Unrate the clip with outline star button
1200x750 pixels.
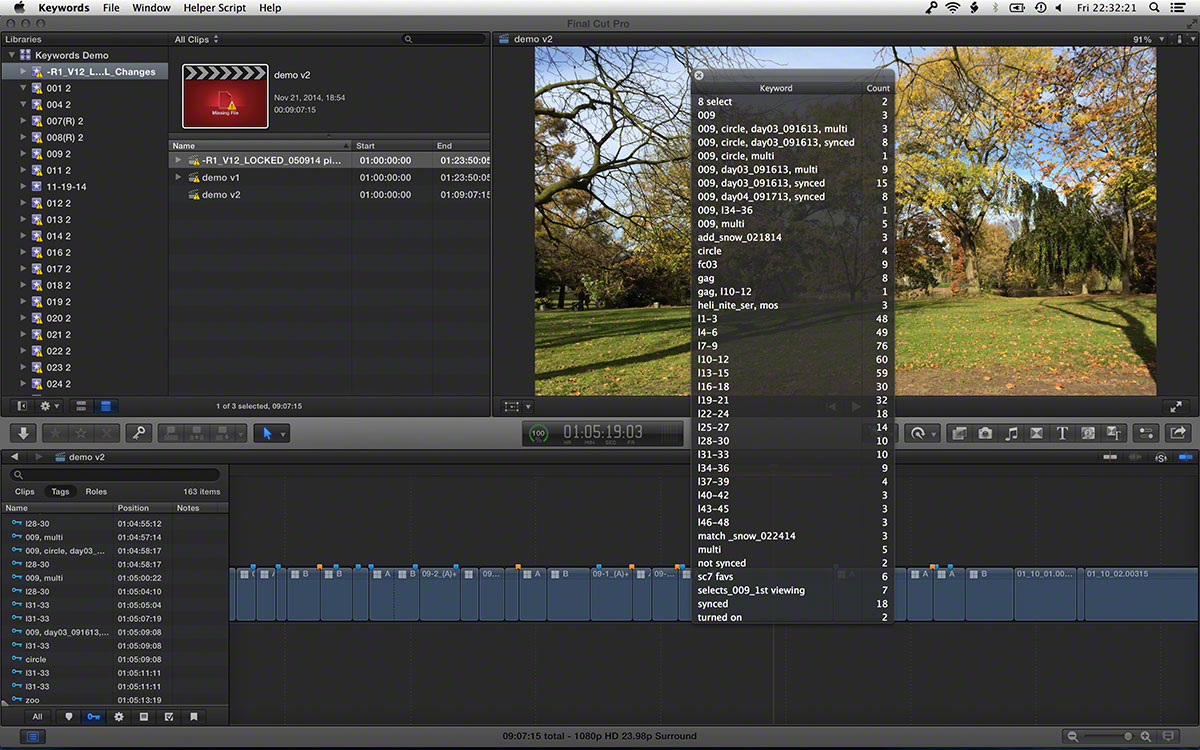click(80, 433)
